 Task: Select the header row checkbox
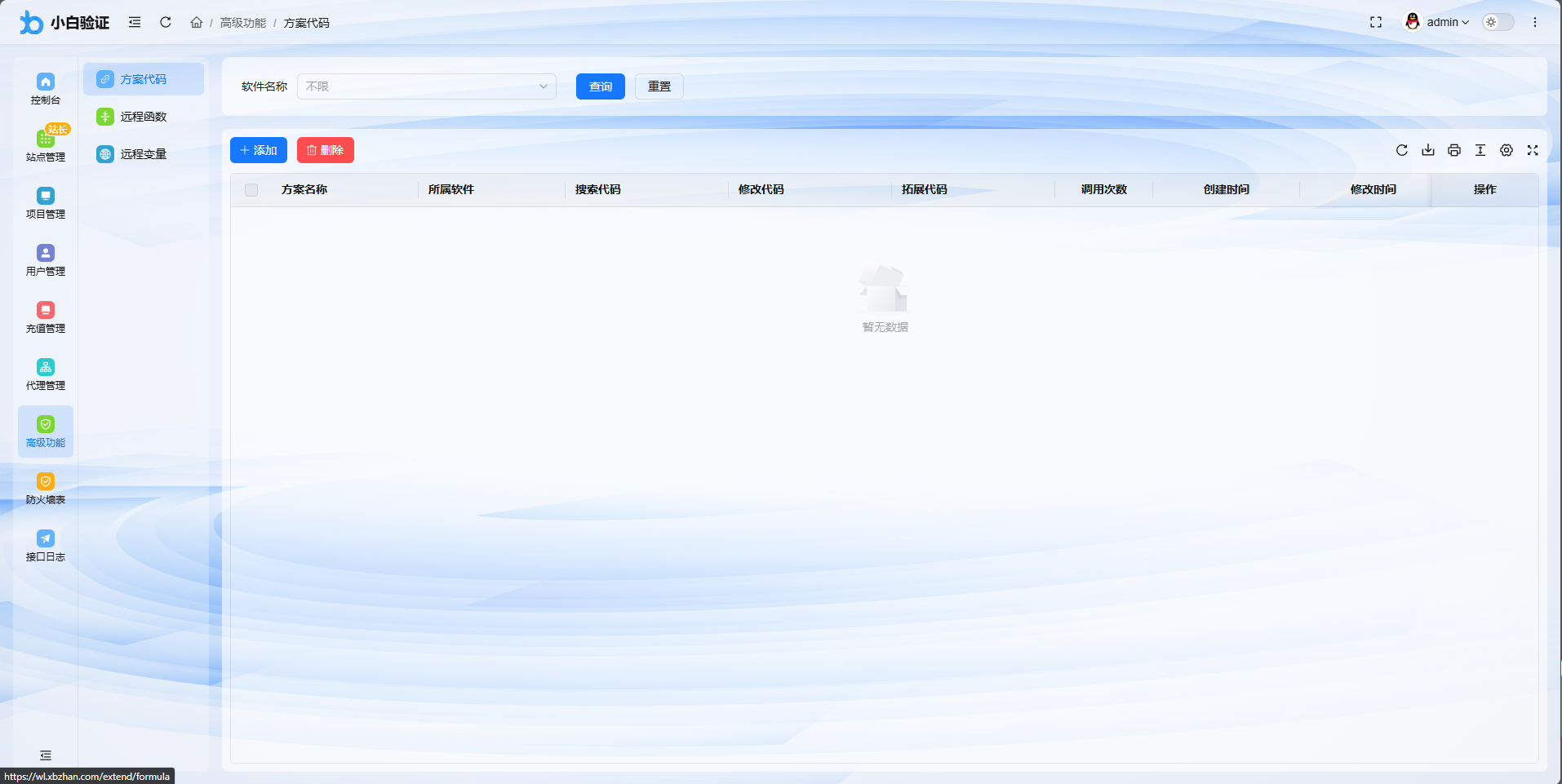[251, 189]
